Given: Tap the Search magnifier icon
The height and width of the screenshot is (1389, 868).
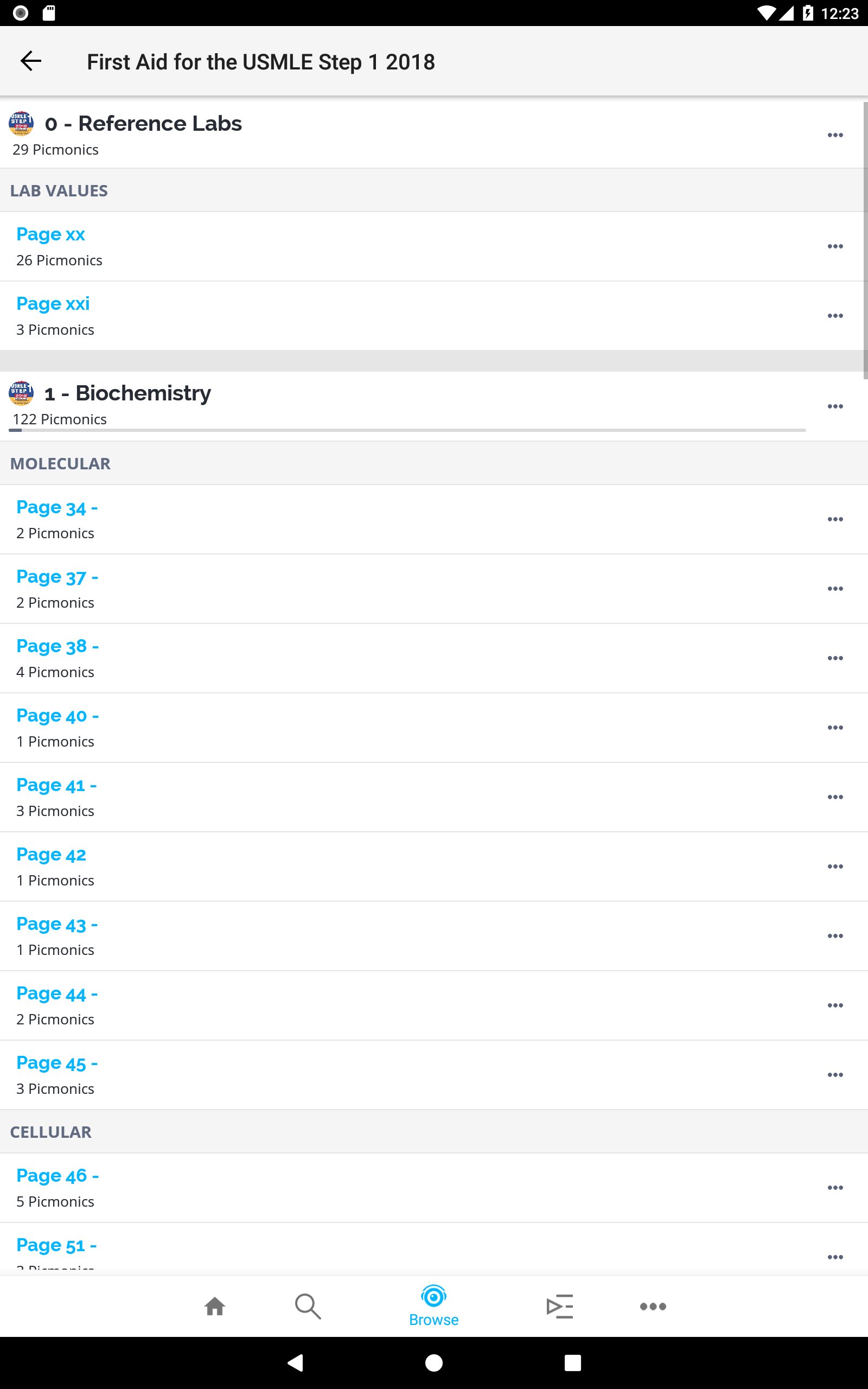Looking at the screenshot, I should click(308, 1307).
